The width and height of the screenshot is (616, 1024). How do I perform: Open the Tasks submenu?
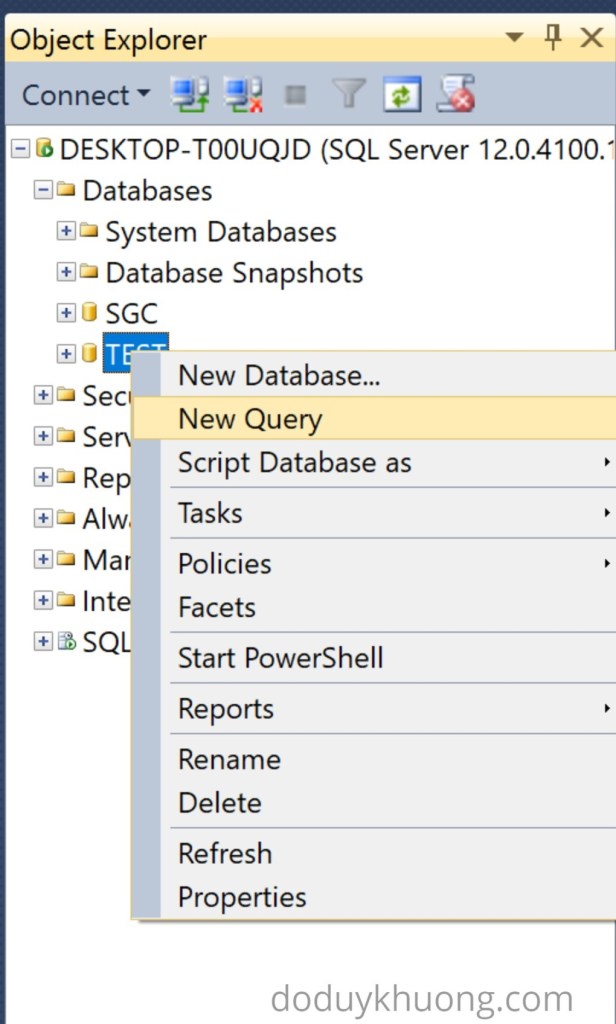pos(210,513)
